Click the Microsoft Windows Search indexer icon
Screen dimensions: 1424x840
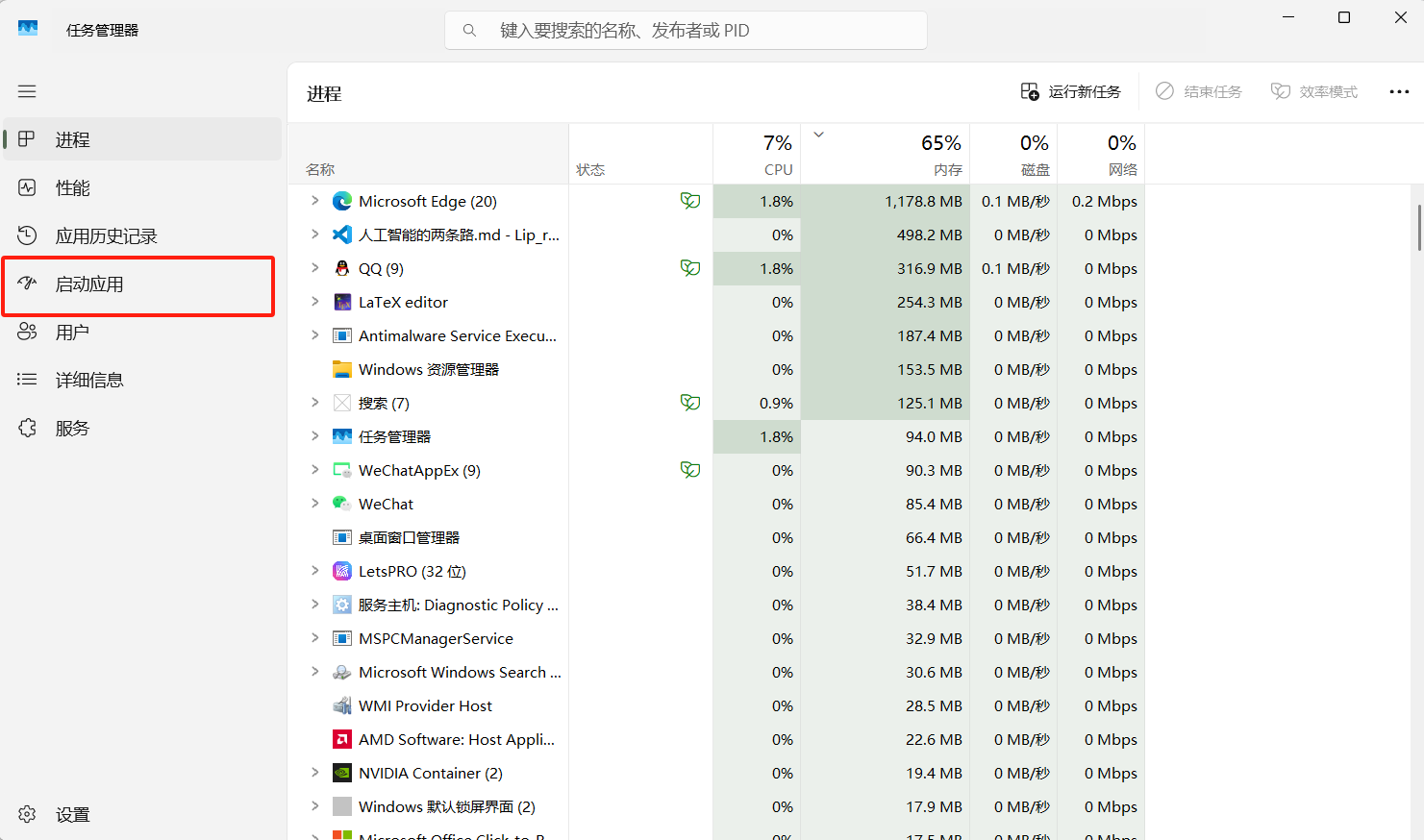pyautogui.click(x=341, y=672)
